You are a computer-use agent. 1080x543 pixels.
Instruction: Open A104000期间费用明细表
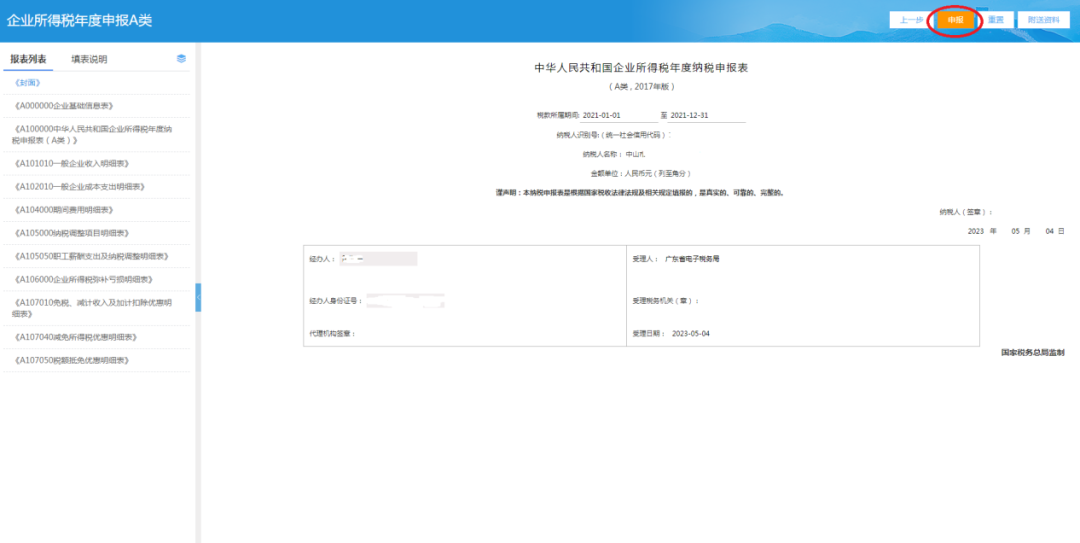pos(63,209)
